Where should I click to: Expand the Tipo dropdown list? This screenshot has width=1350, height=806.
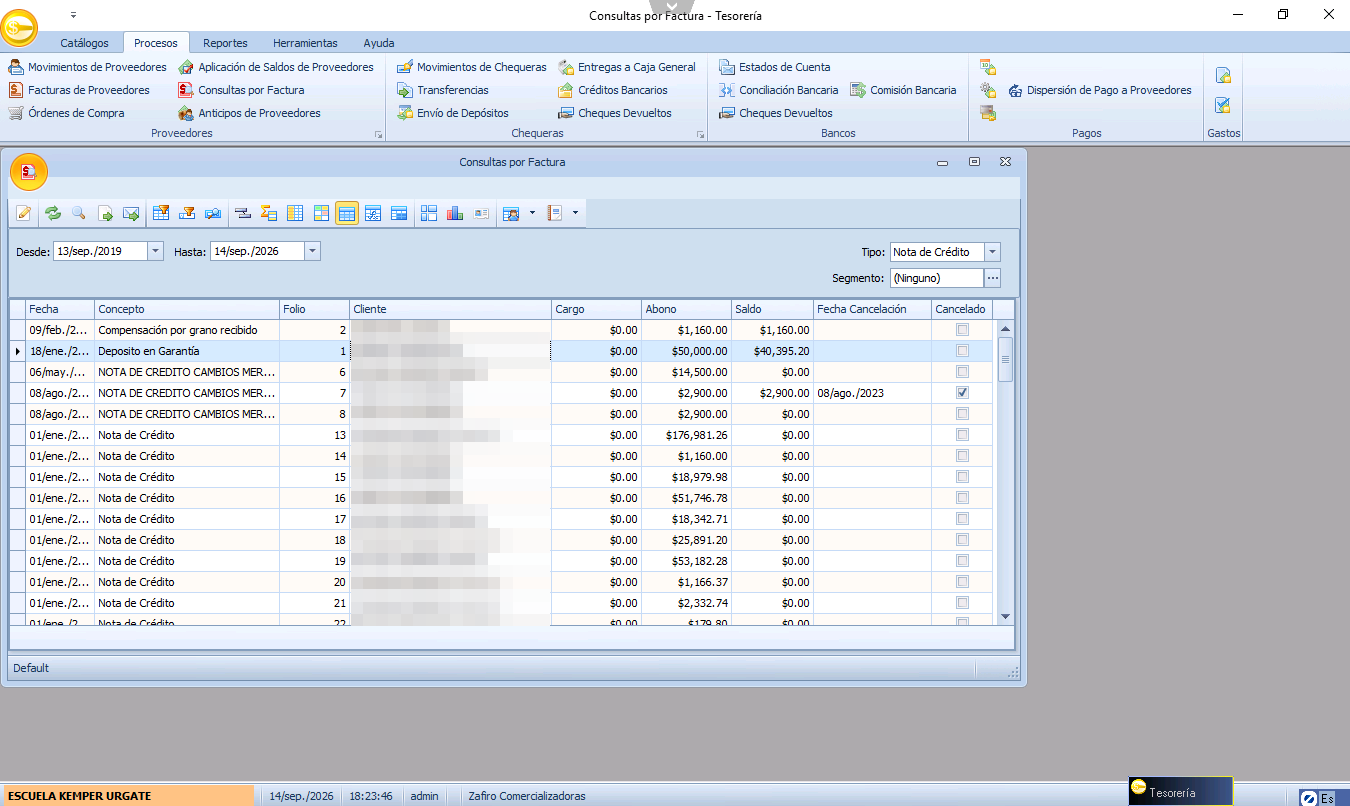coord(992,252)
